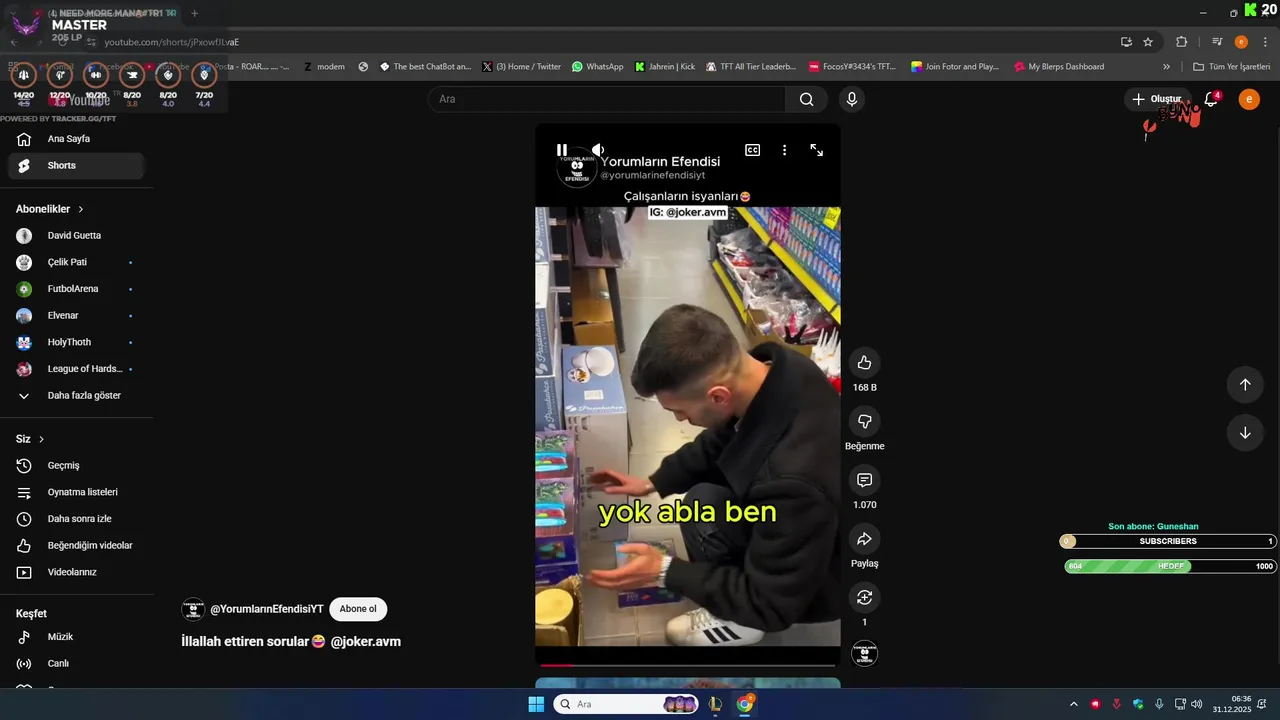Image resolution: width=1280 pixels, height=720 pixels.
Task: Open the three-dot more options on the Short
Action: click(784, 150)
